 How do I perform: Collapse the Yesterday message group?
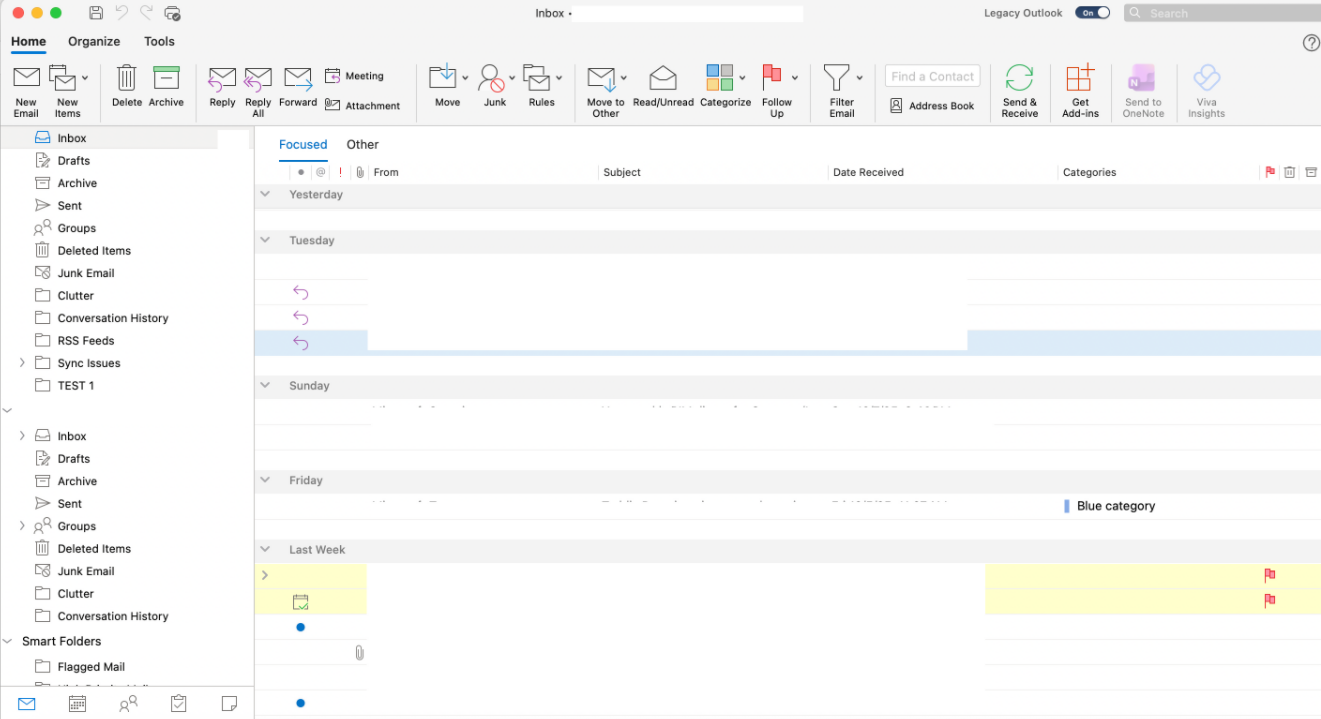[265, 194]
